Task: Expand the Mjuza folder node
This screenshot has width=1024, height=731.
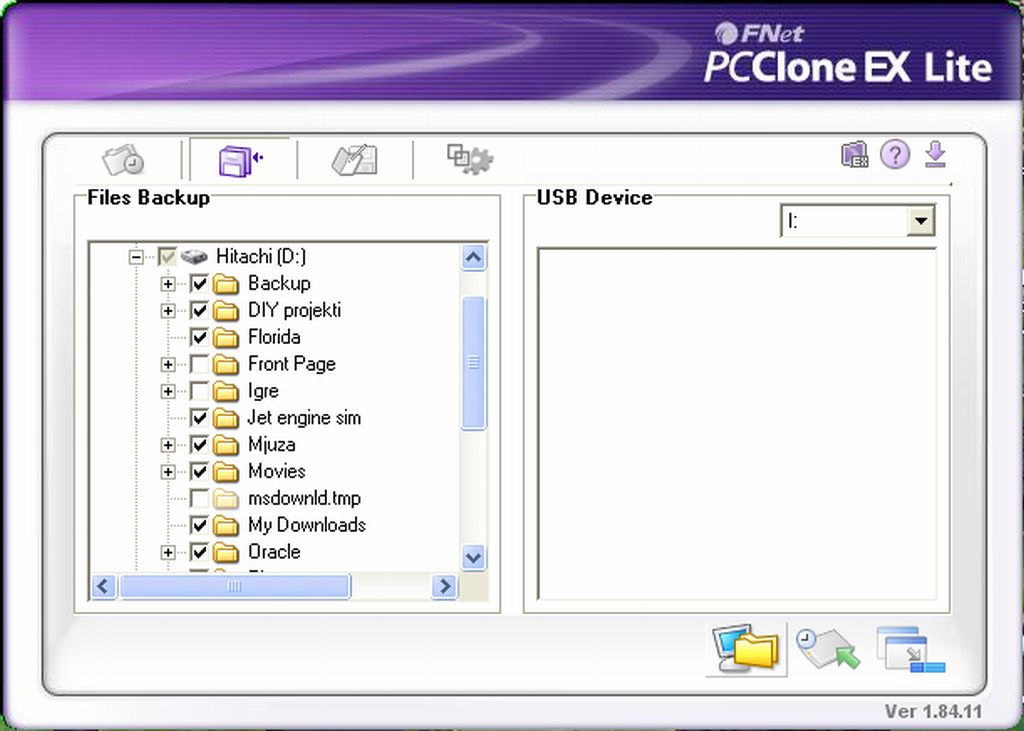Action: (168, 446)
